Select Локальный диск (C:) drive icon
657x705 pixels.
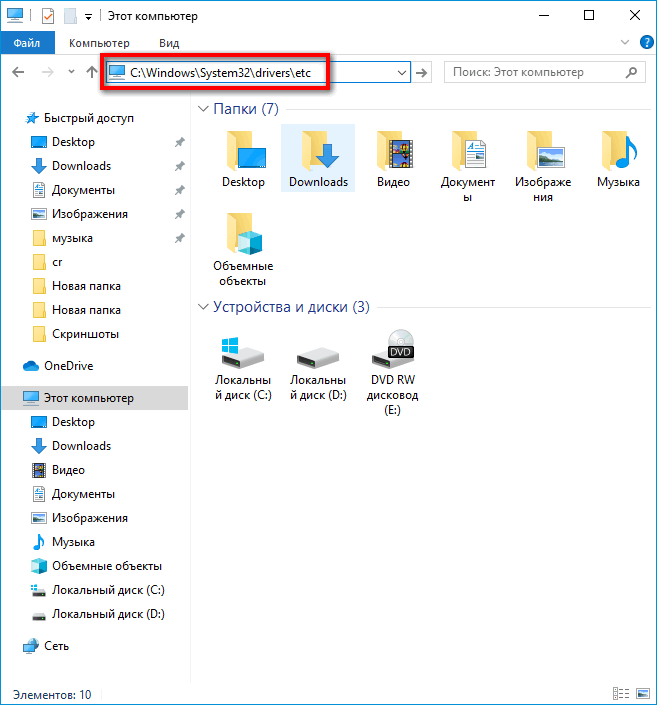[x=243, y=368]
